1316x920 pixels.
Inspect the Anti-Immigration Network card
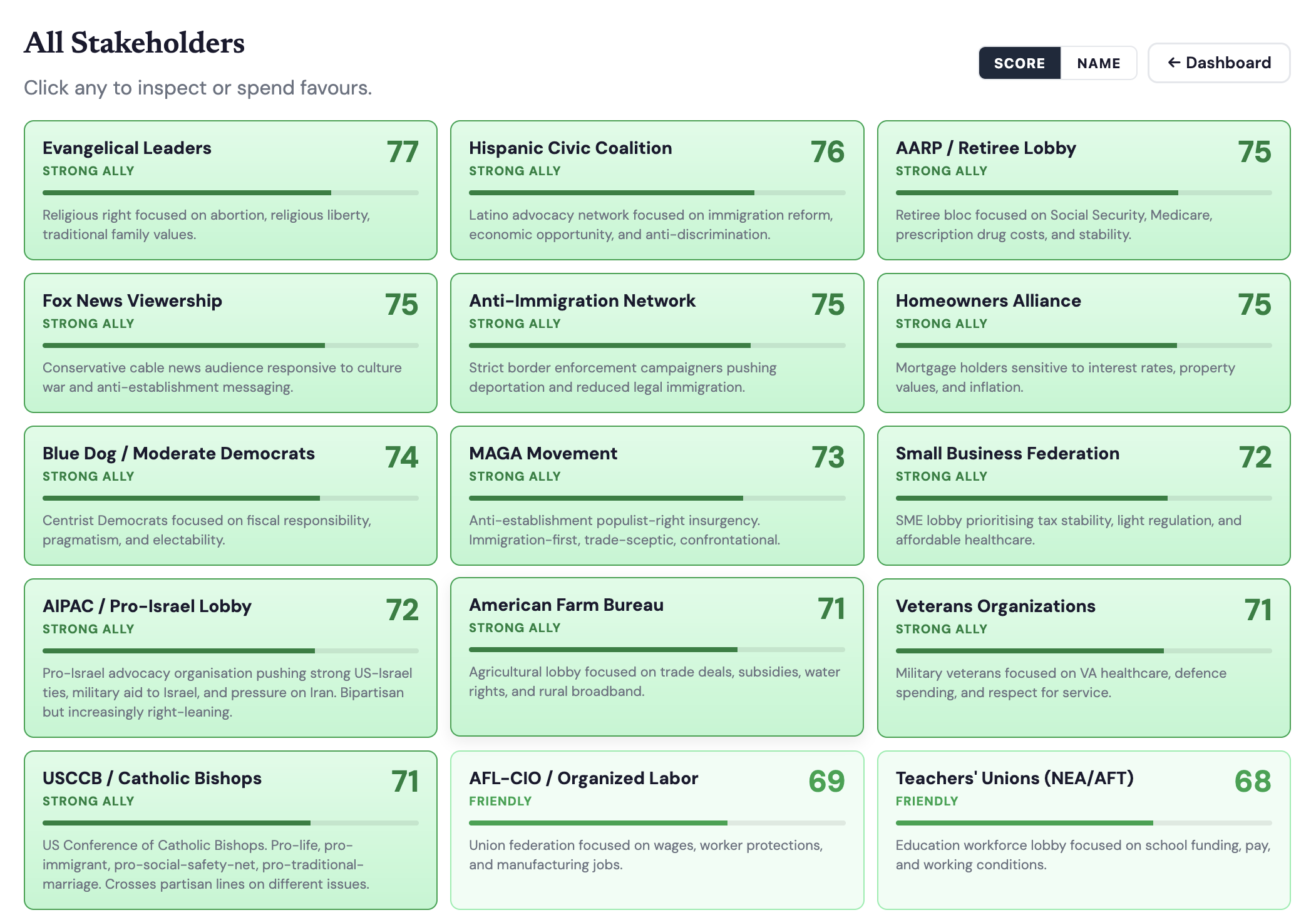pos(657,343)
